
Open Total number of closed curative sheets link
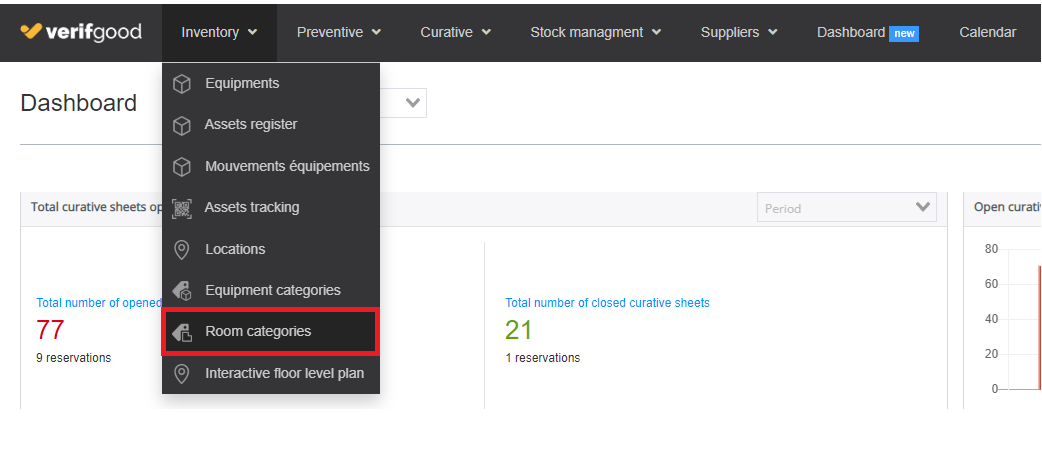coord(607,303)
